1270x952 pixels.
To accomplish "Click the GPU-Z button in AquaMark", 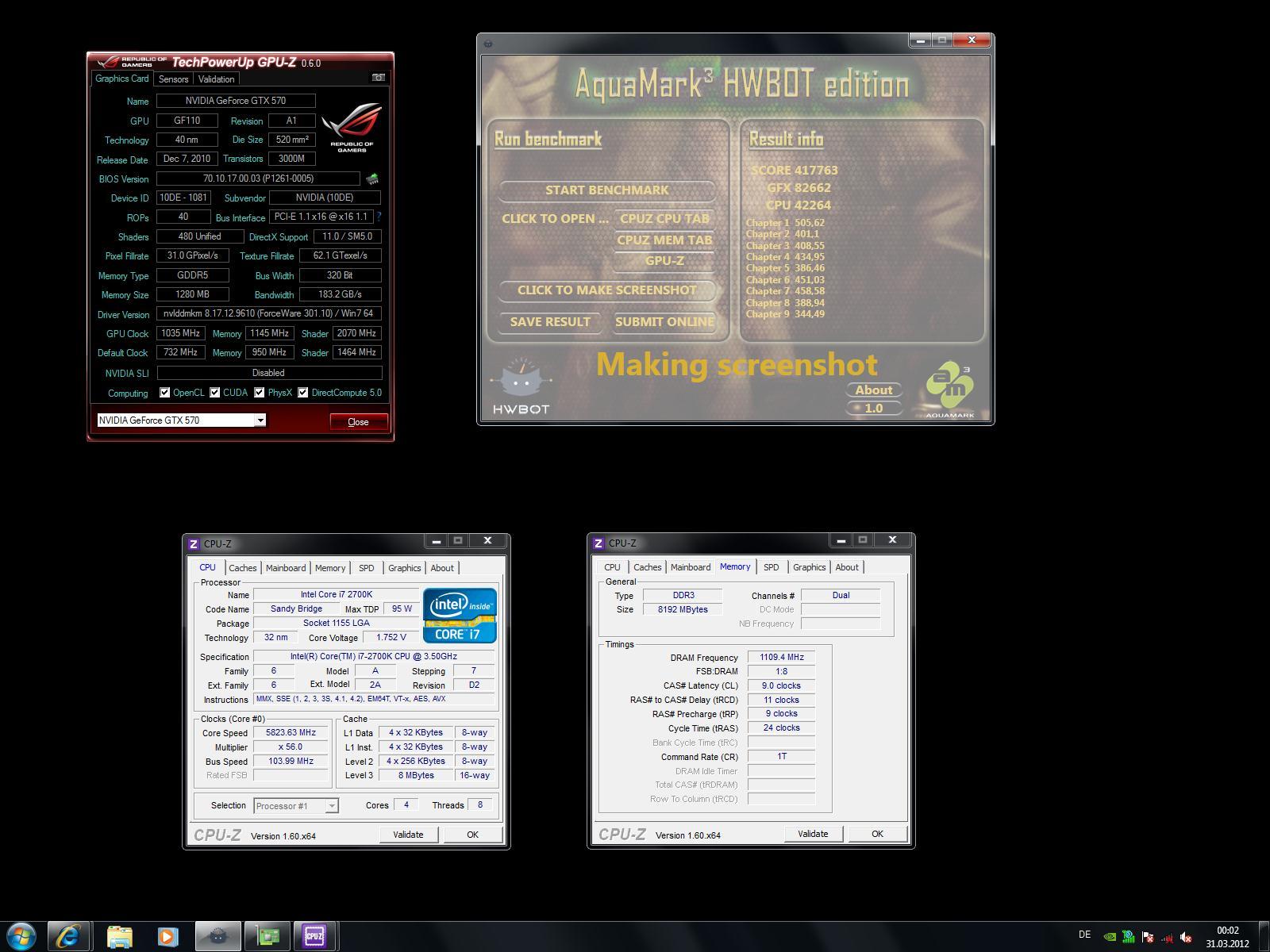I will click(x=664, y=261).
